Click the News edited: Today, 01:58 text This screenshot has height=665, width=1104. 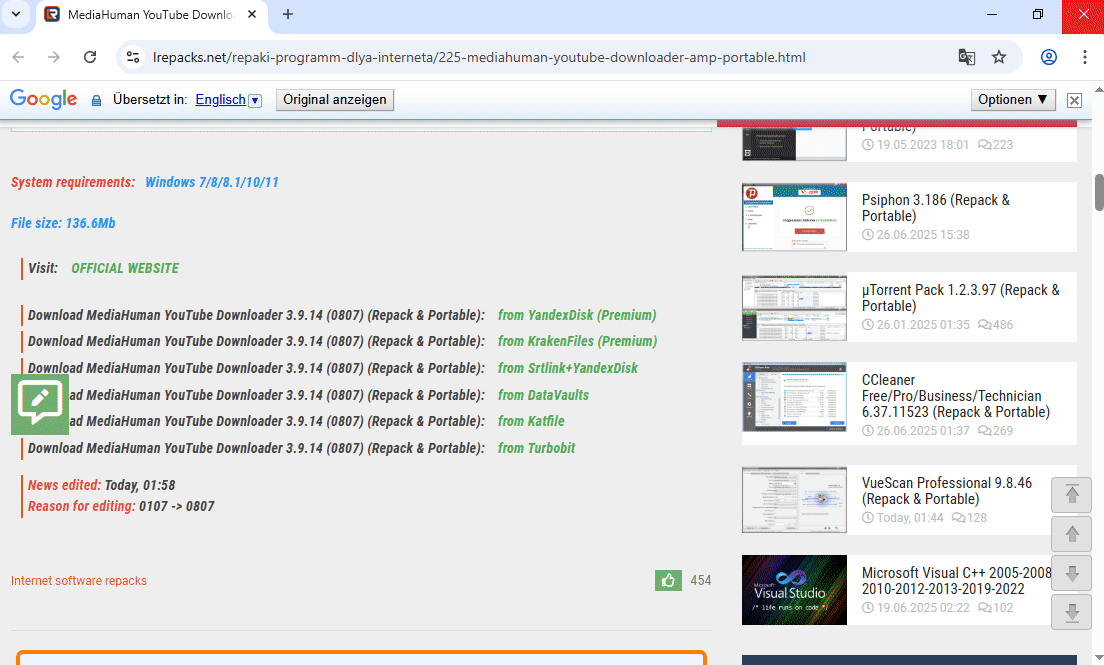click(101, 485)
